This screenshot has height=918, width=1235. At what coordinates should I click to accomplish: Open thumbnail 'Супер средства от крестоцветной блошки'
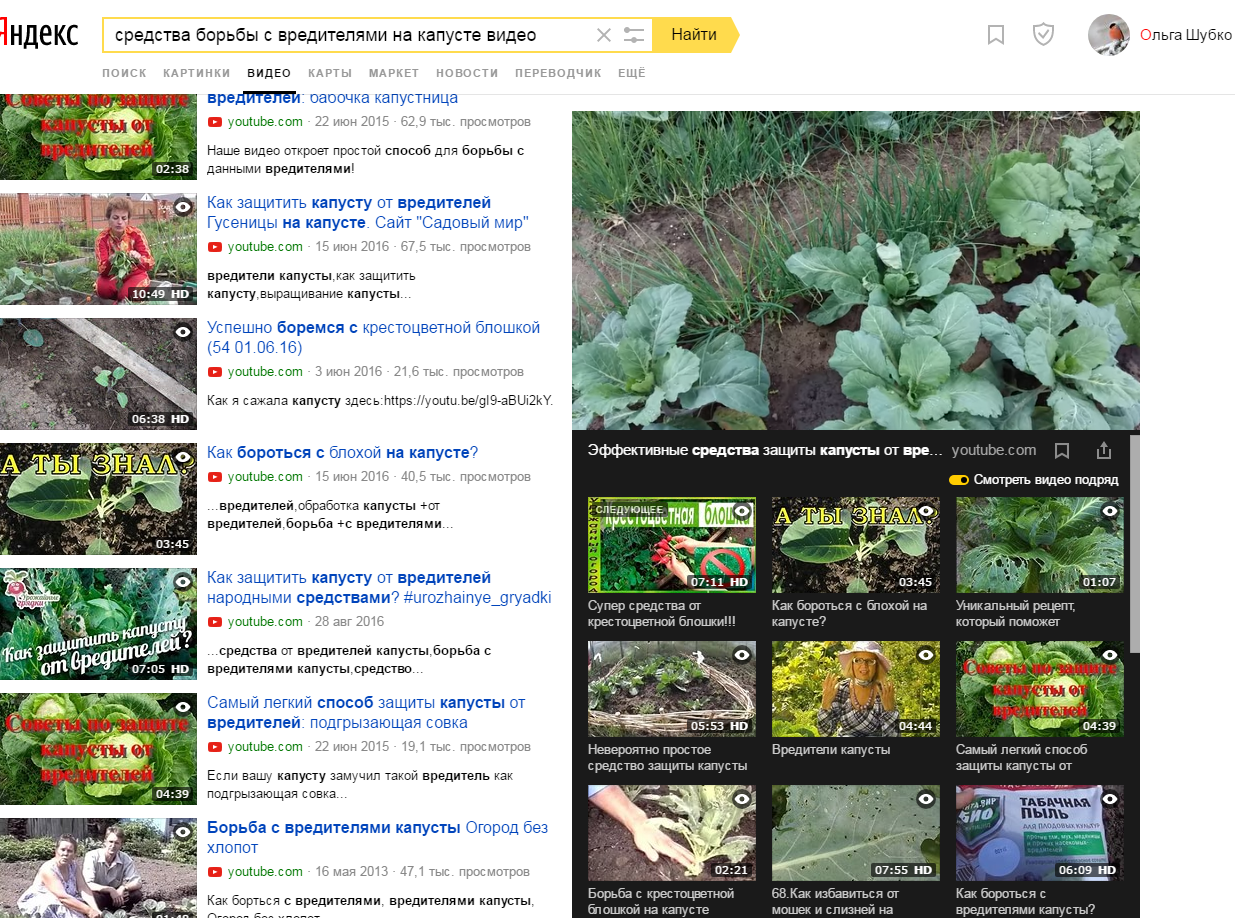(x=672, y=545)
